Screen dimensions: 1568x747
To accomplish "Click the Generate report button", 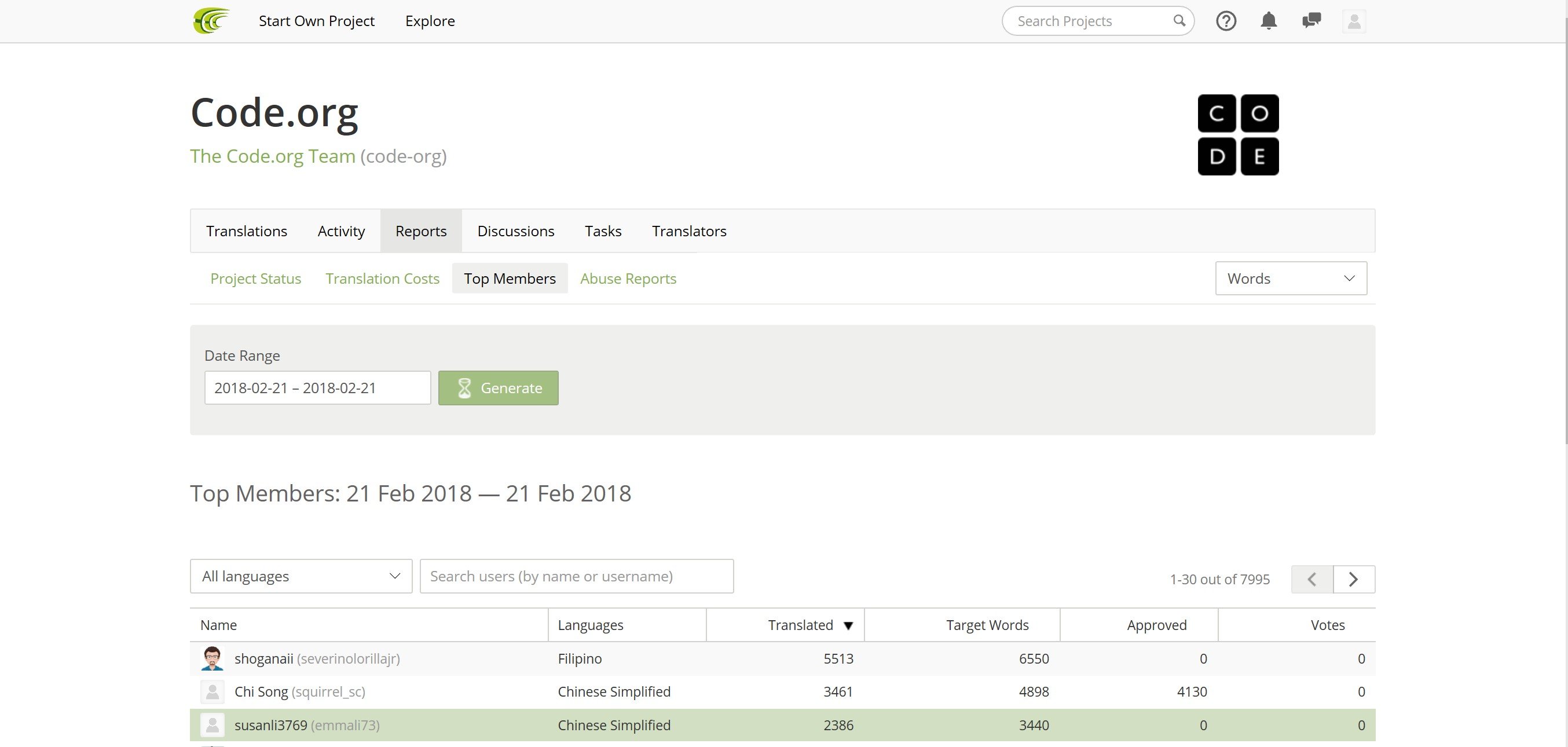I will coord(498,388).
